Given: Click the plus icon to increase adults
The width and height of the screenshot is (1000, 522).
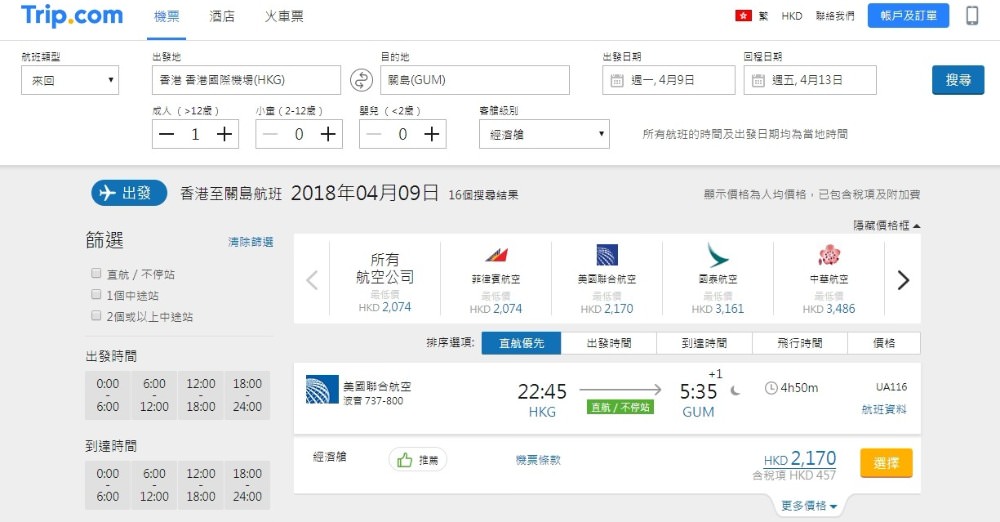Looking at the screenshot, I should pyautogui.click(x=225, y=134).
